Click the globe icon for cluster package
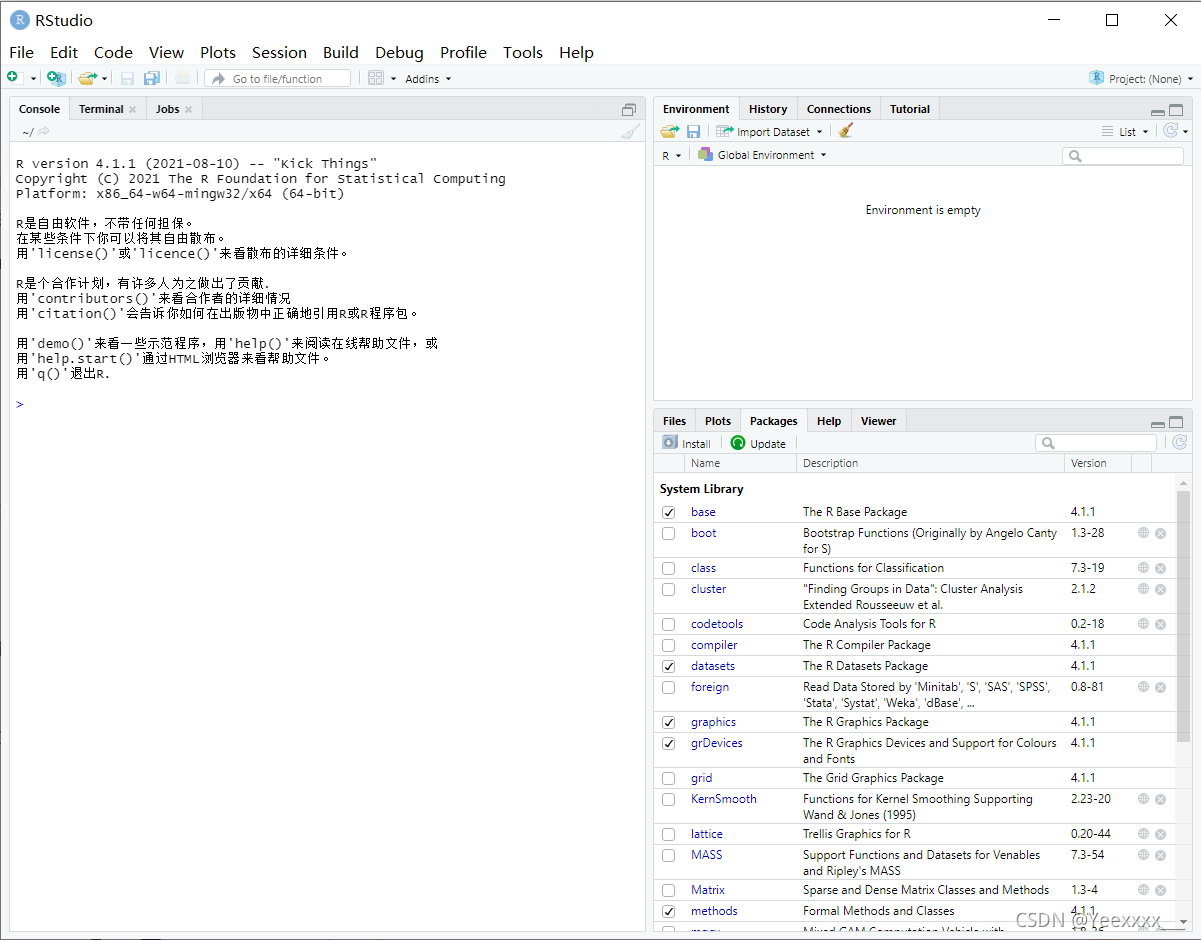 (1143, 589)
